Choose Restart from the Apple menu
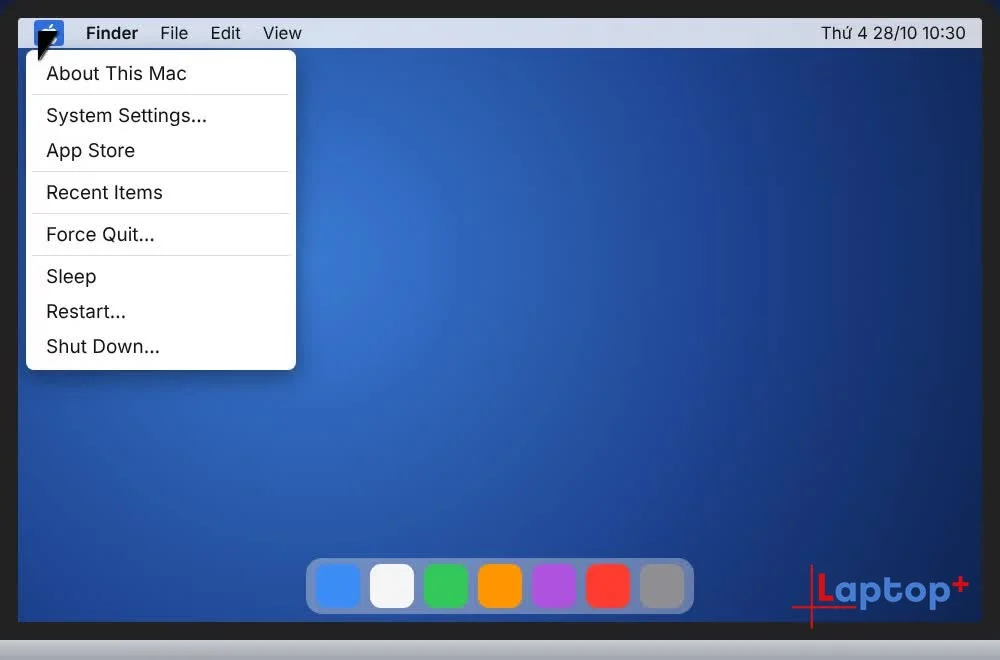Screen dimensions: 1000x660 (x=161, y=312)
